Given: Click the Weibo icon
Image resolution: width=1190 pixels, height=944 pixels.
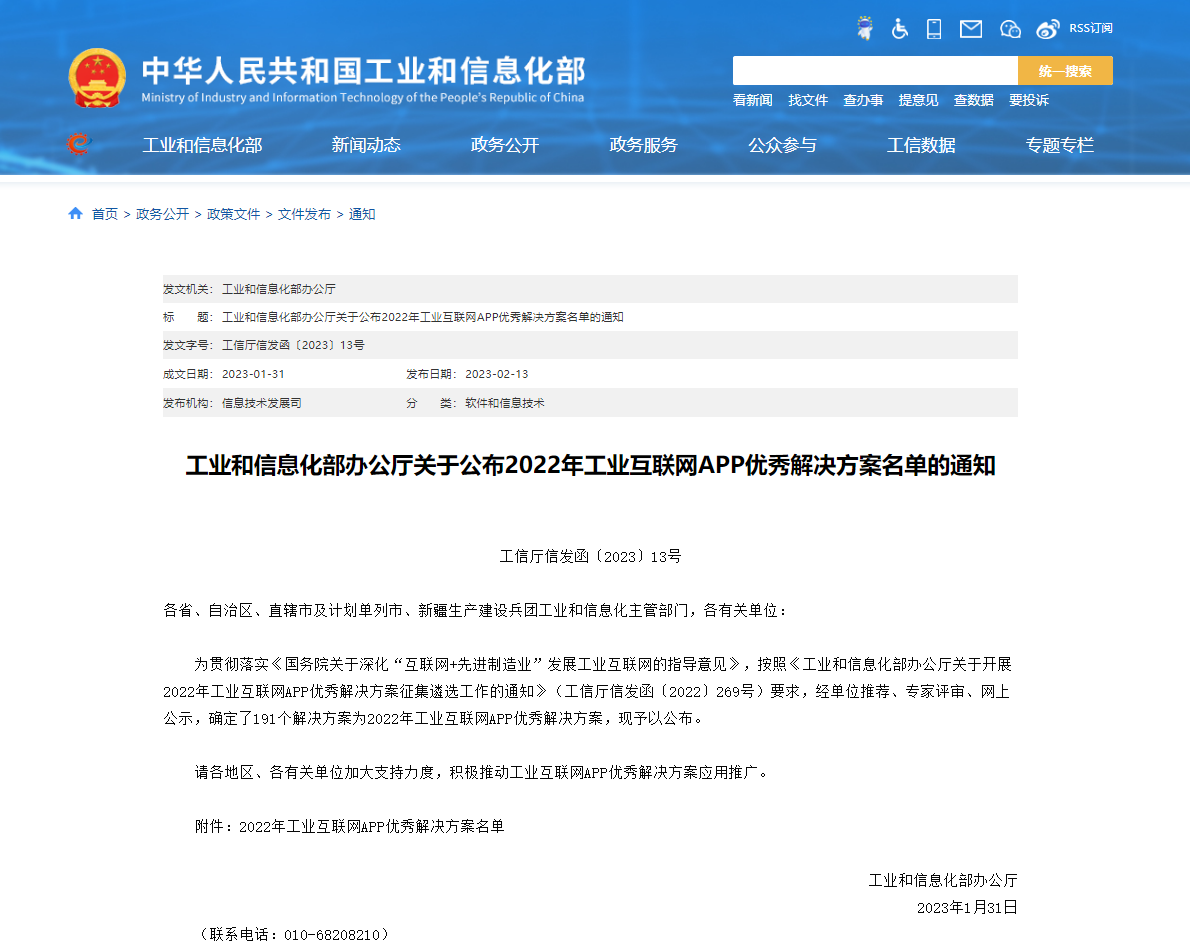Looking at the screenshot, I should 1047,28.
